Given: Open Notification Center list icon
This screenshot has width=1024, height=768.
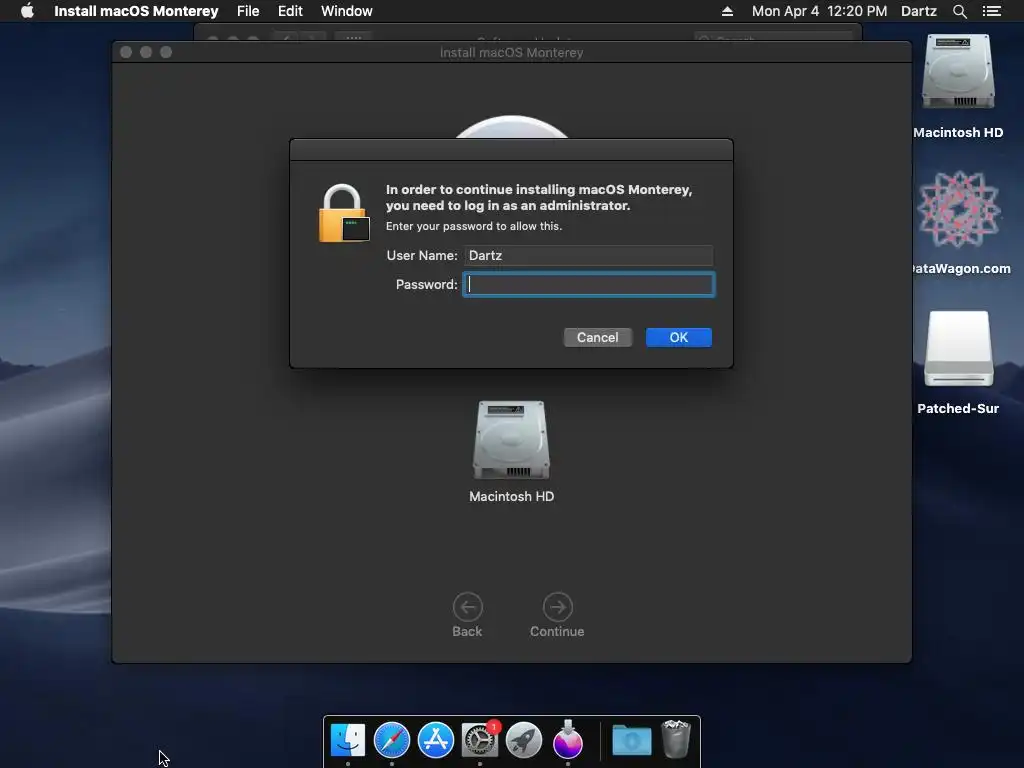Looking at the screenshot, I should 991,11.
